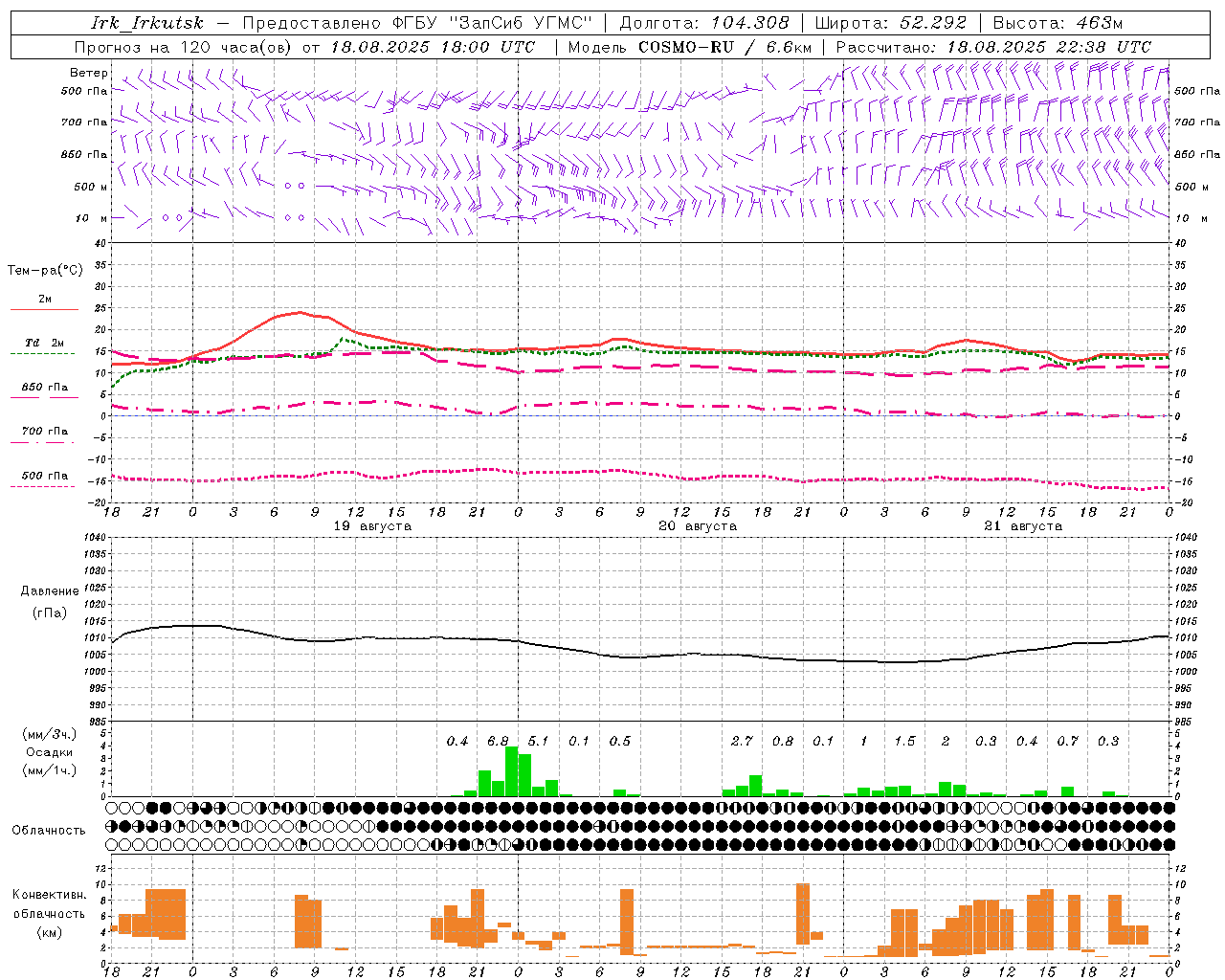1225x980 pixels.
Task: Click the 0.8 precipitation amount
Action: (783, 742)
